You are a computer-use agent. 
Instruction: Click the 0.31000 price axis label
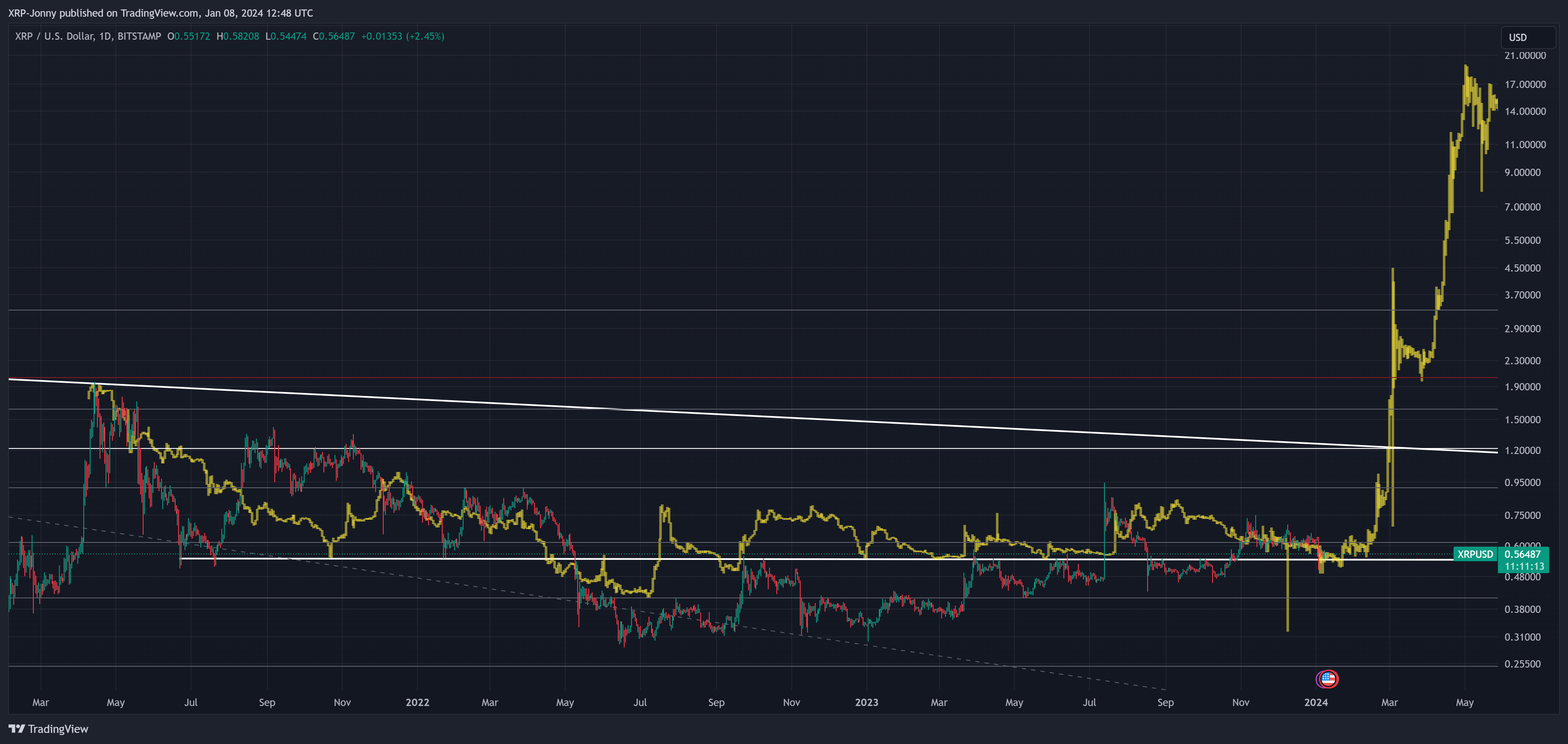pos(1522,638)
